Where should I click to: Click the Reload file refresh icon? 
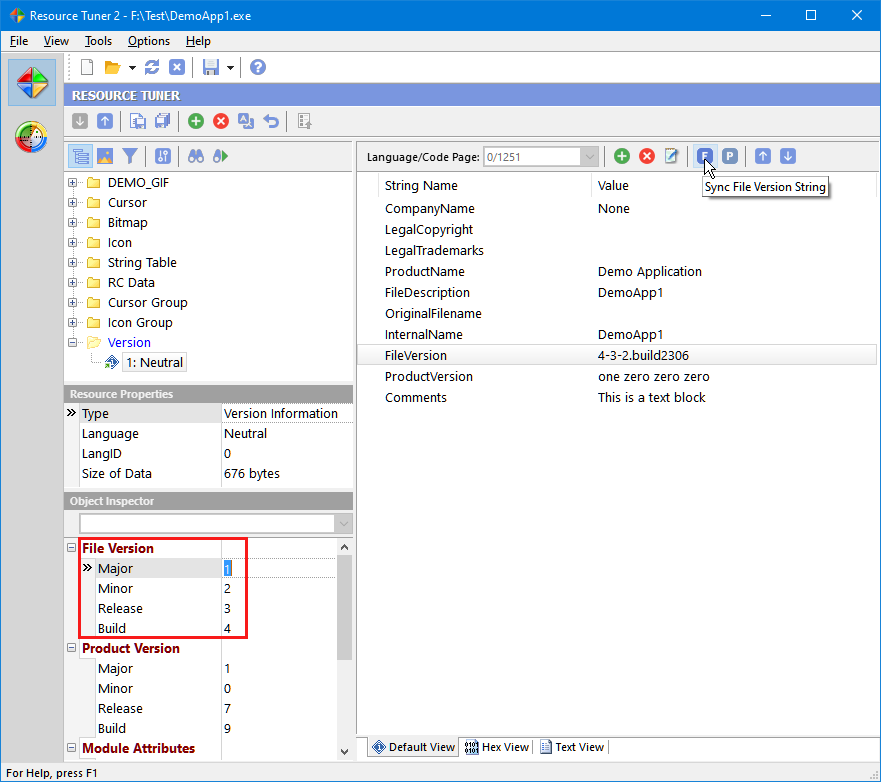pos(152,67)
